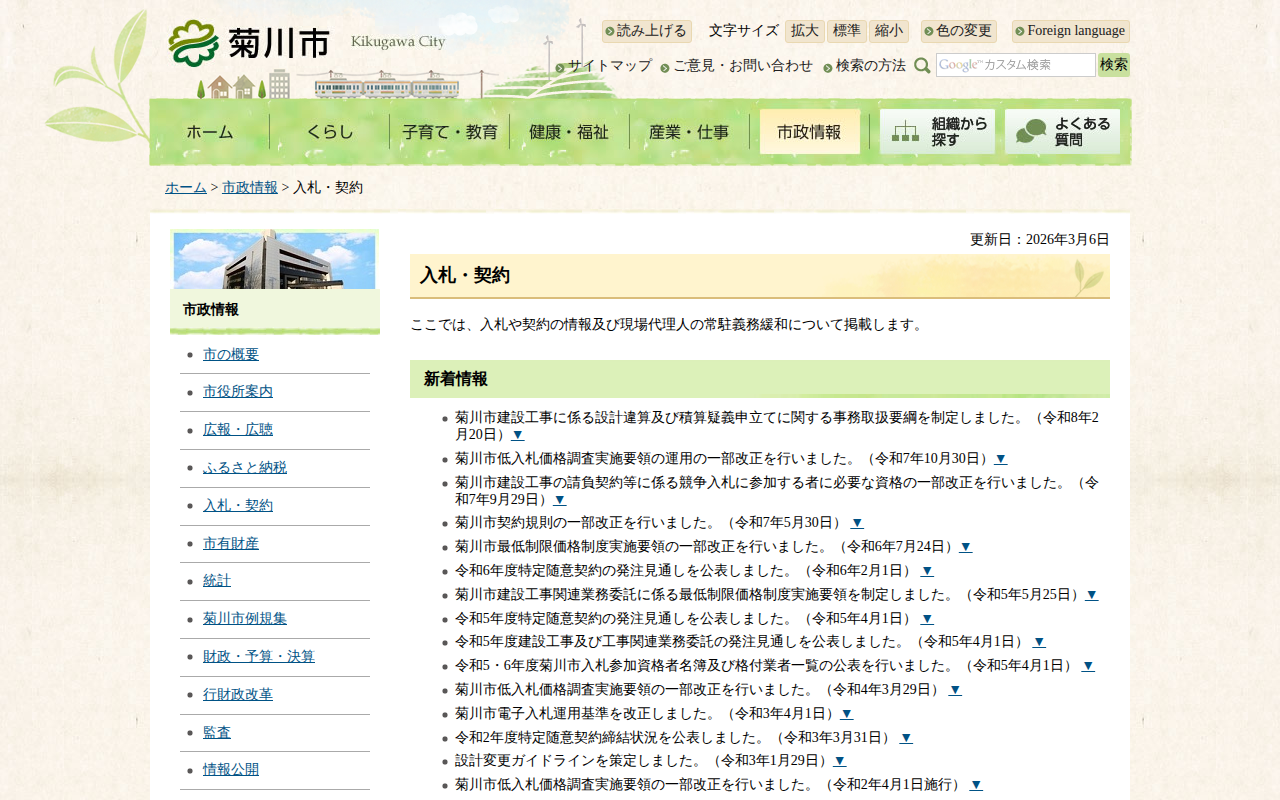The height and width of the screenshot is (800, 1280).
Task: Click the 更新日：2026年3月6日 text
Action: pos(1040,240)
